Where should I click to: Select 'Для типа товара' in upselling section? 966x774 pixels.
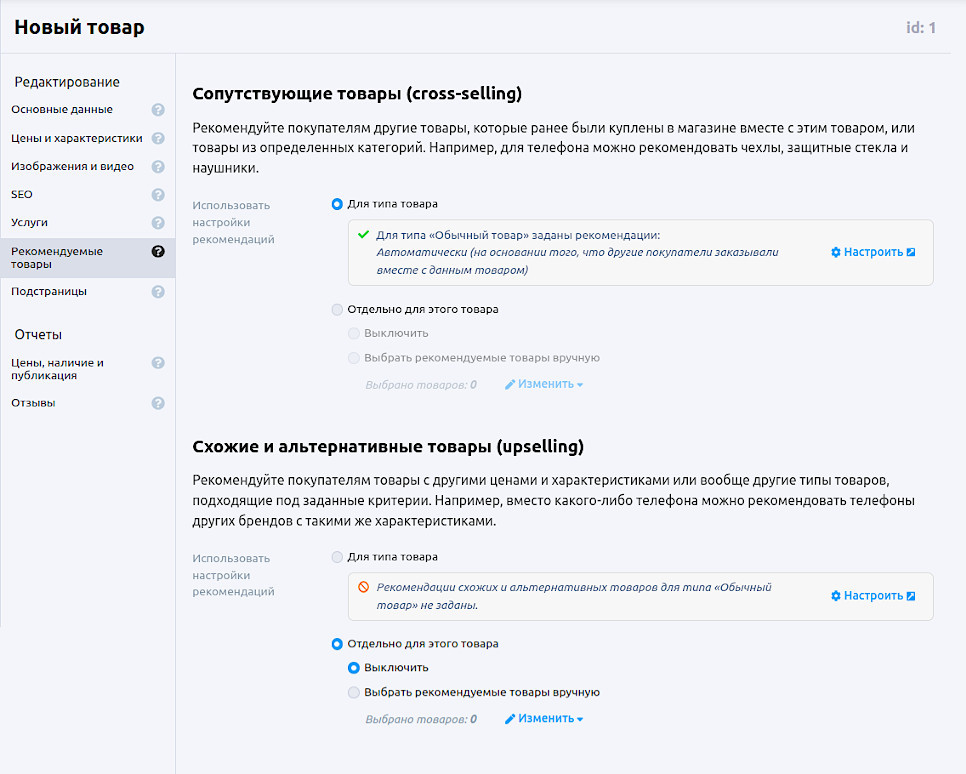click(337, 557)
